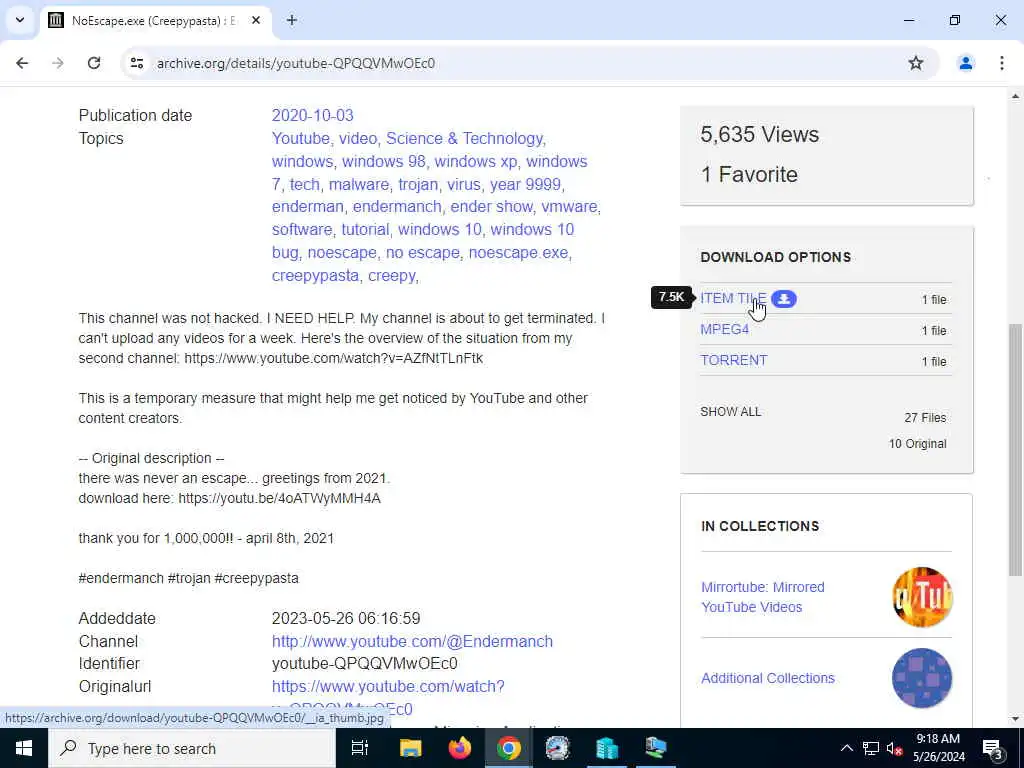
Task: Open File Explorer from the taskbar
Action: [411, 748]
